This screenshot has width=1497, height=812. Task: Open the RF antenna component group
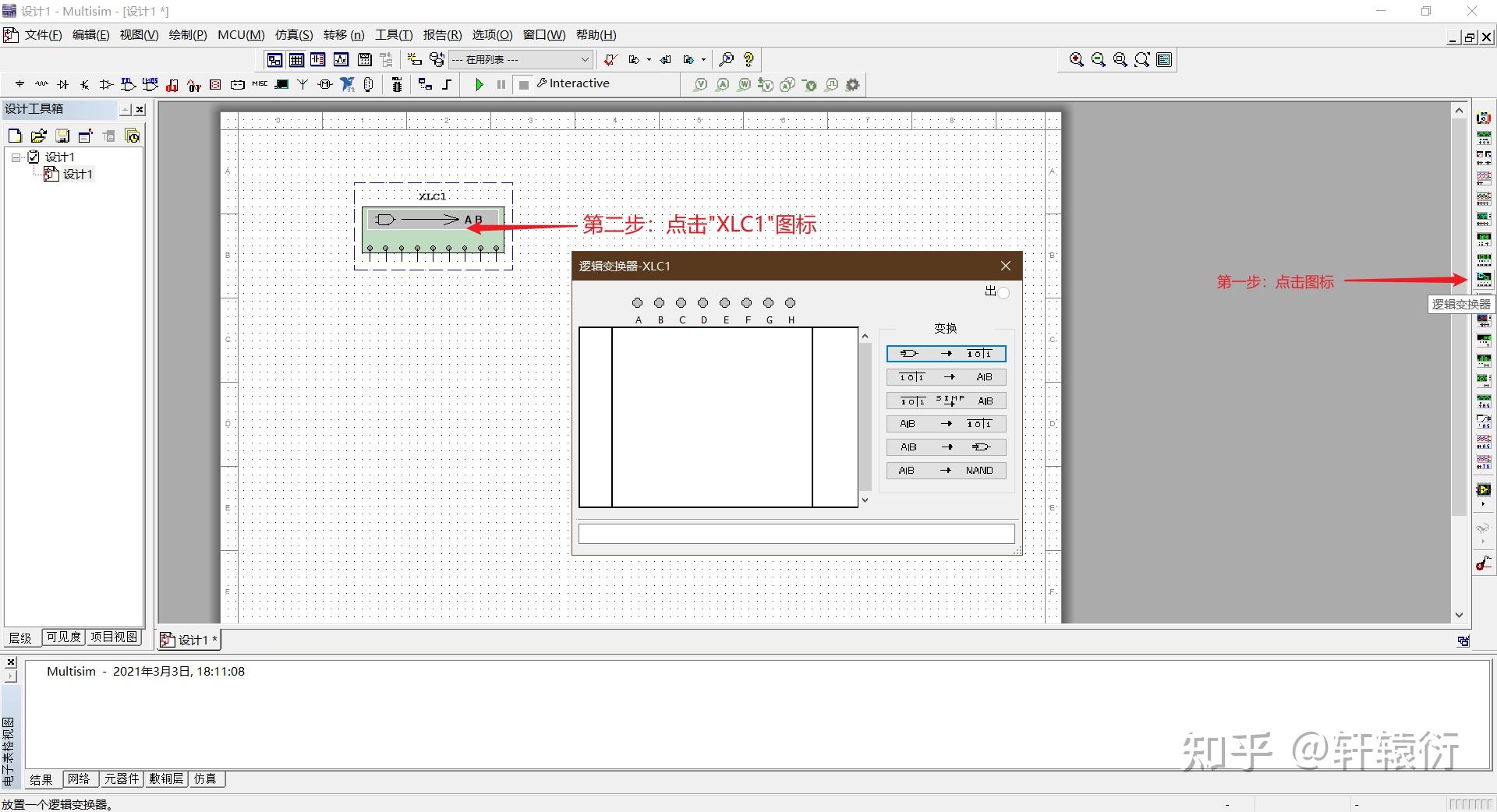[x=303, y=84]
